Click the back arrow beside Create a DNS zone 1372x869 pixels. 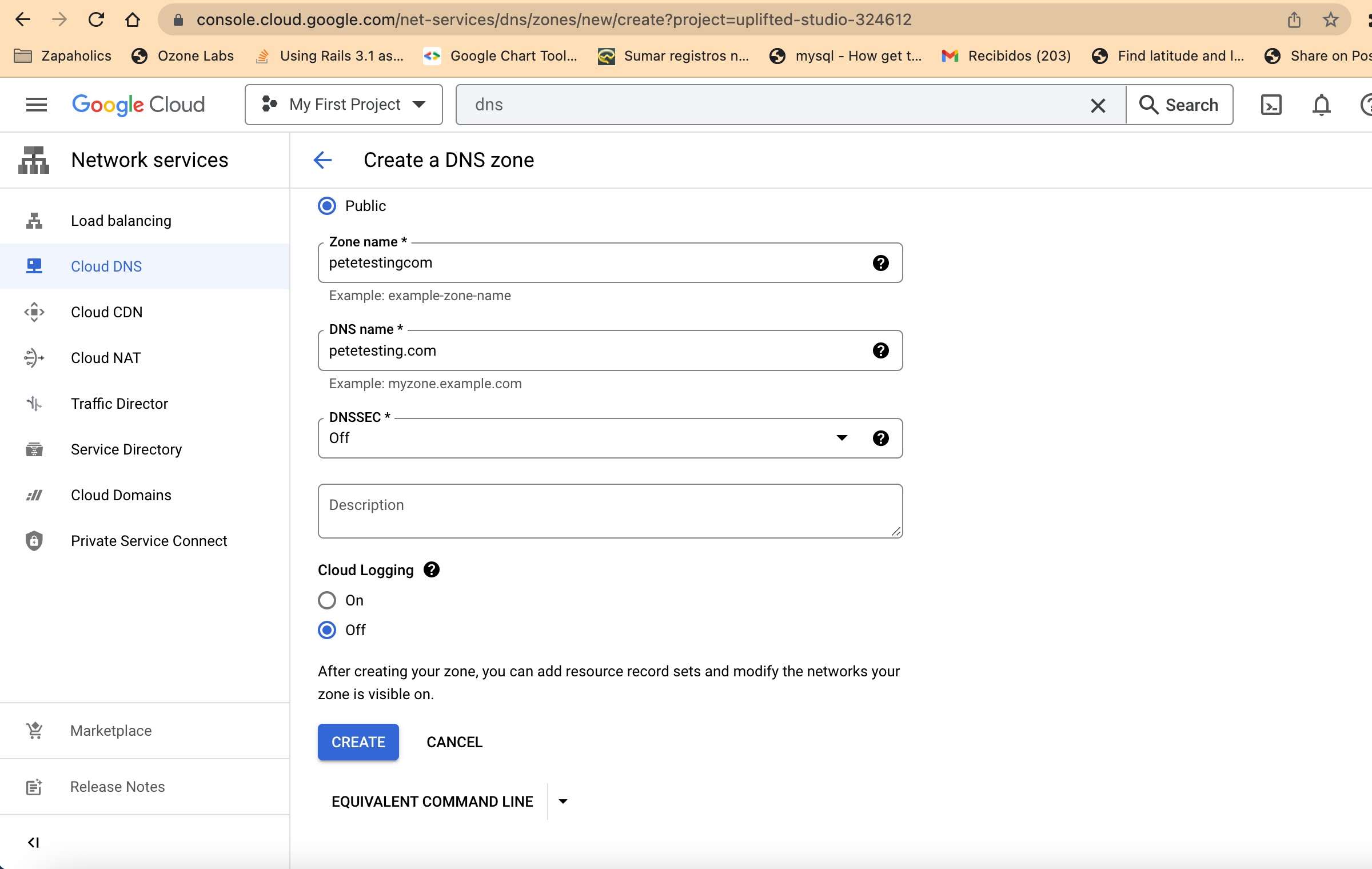(323, 160)
